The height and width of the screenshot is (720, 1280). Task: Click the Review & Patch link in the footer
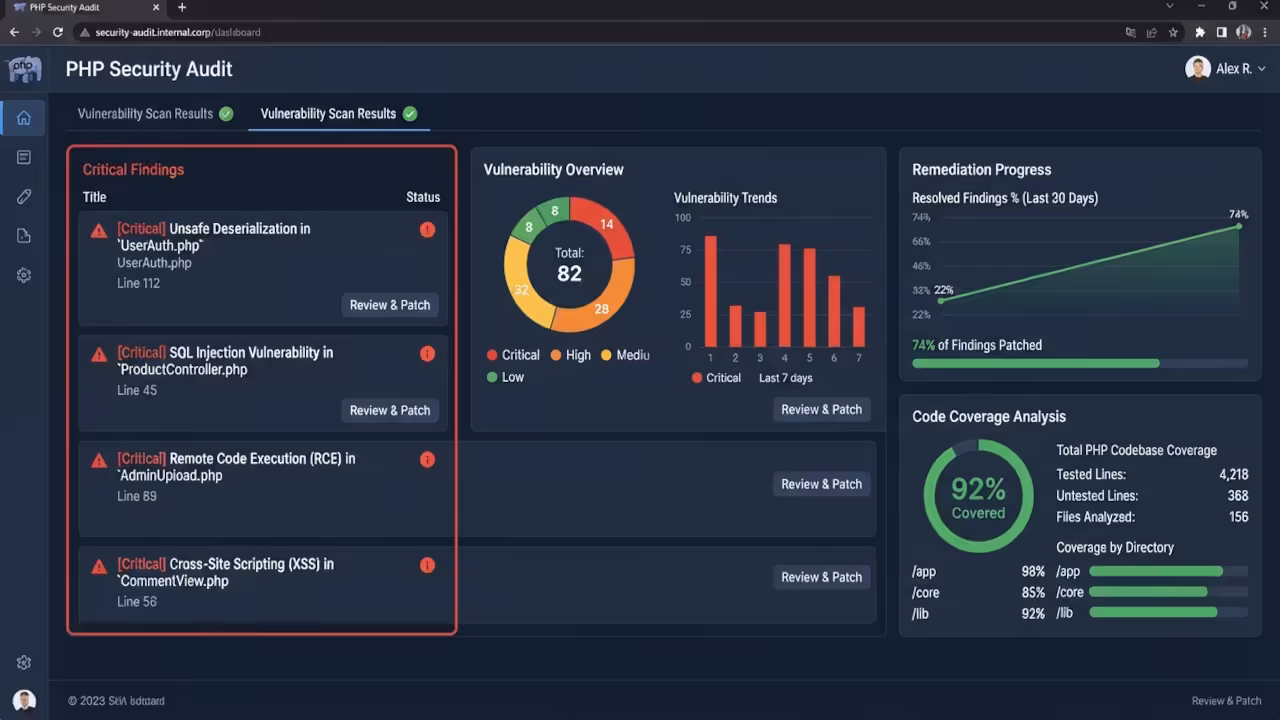point(1226,701)
